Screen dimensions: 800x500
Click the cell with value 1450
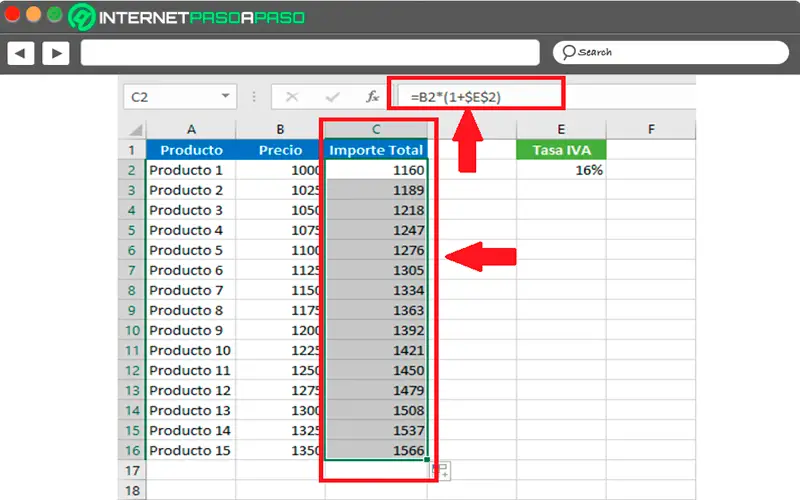tap(376, 370)
